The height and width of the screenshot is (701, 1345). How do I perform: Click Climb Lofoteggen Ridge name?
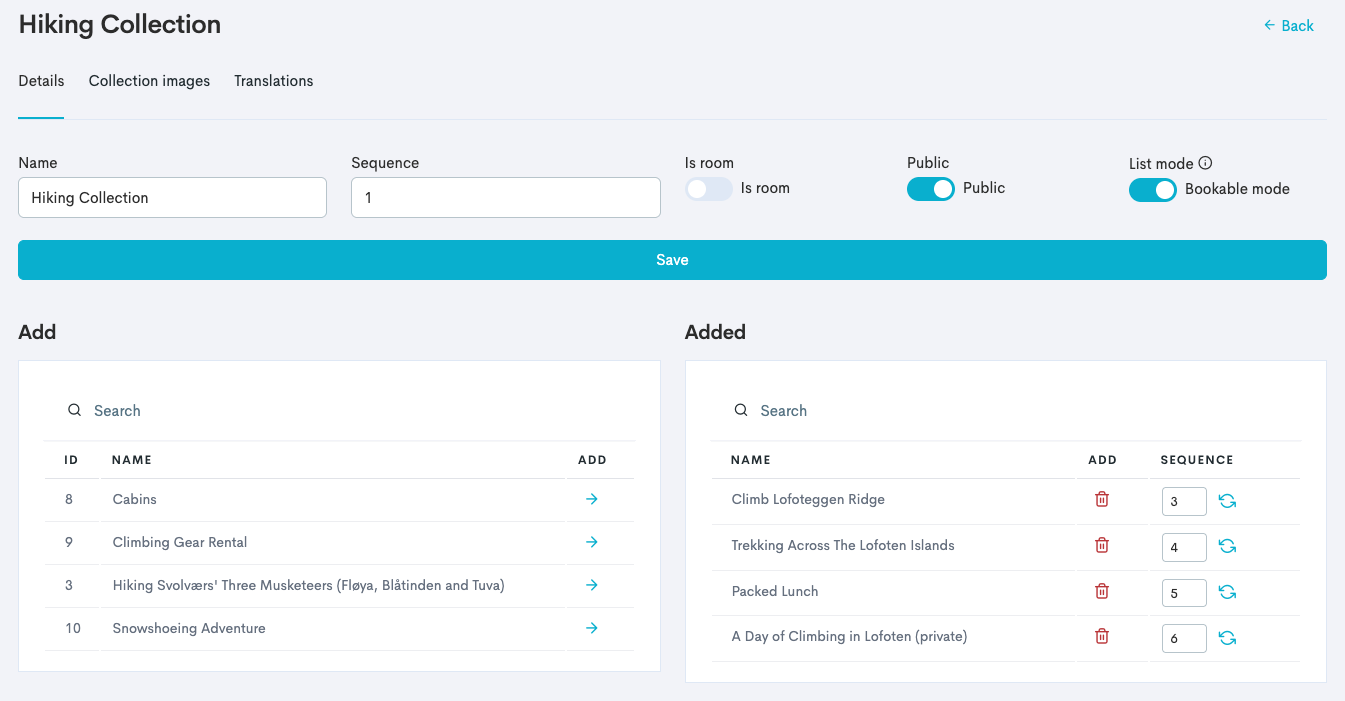pyautogui.click(x=808, y=499)
